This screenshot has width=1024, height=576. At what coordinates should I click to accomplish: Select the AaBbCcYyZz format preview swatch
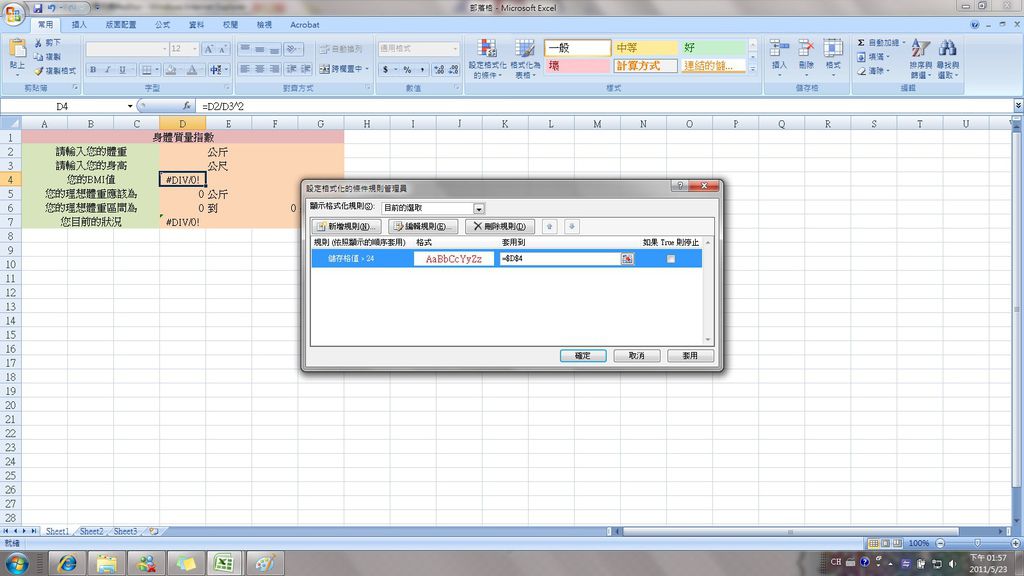[x=454, y=259]
